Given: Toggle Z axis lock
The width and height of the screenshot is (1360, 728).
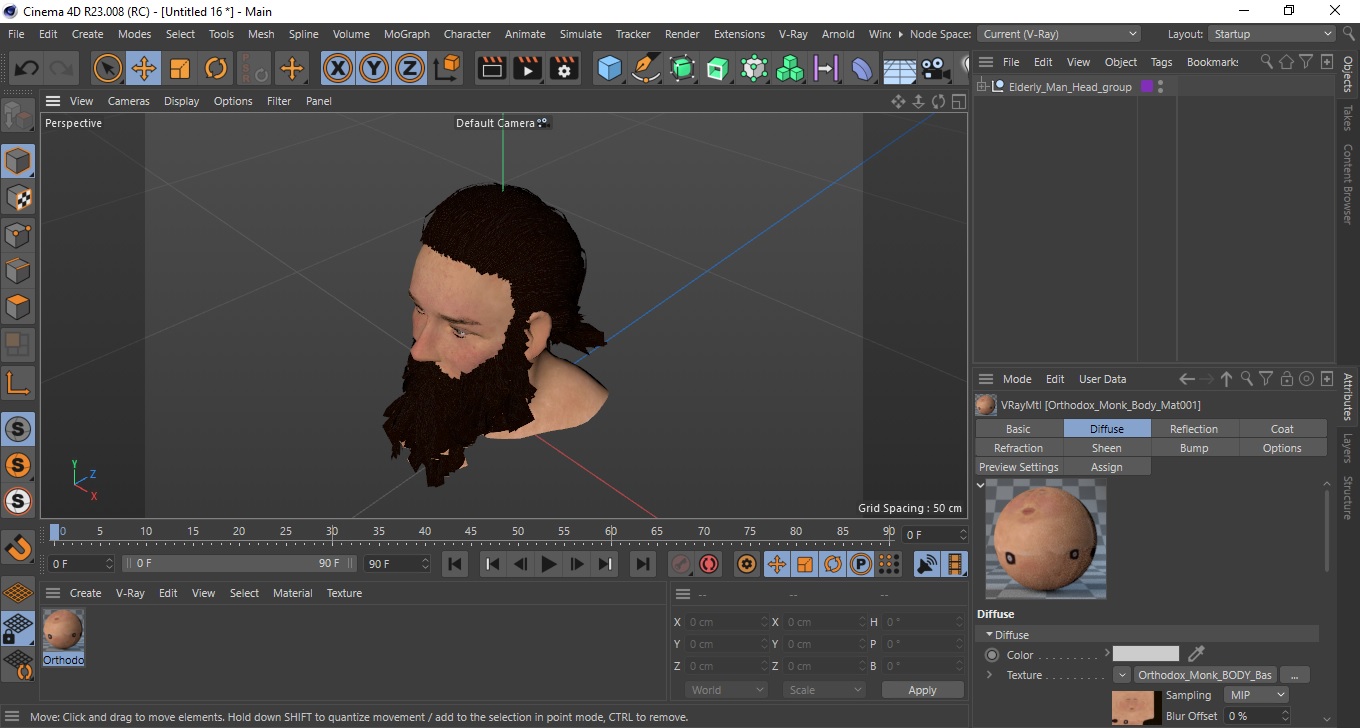Looking at the screenshot, I should point(410,69).
